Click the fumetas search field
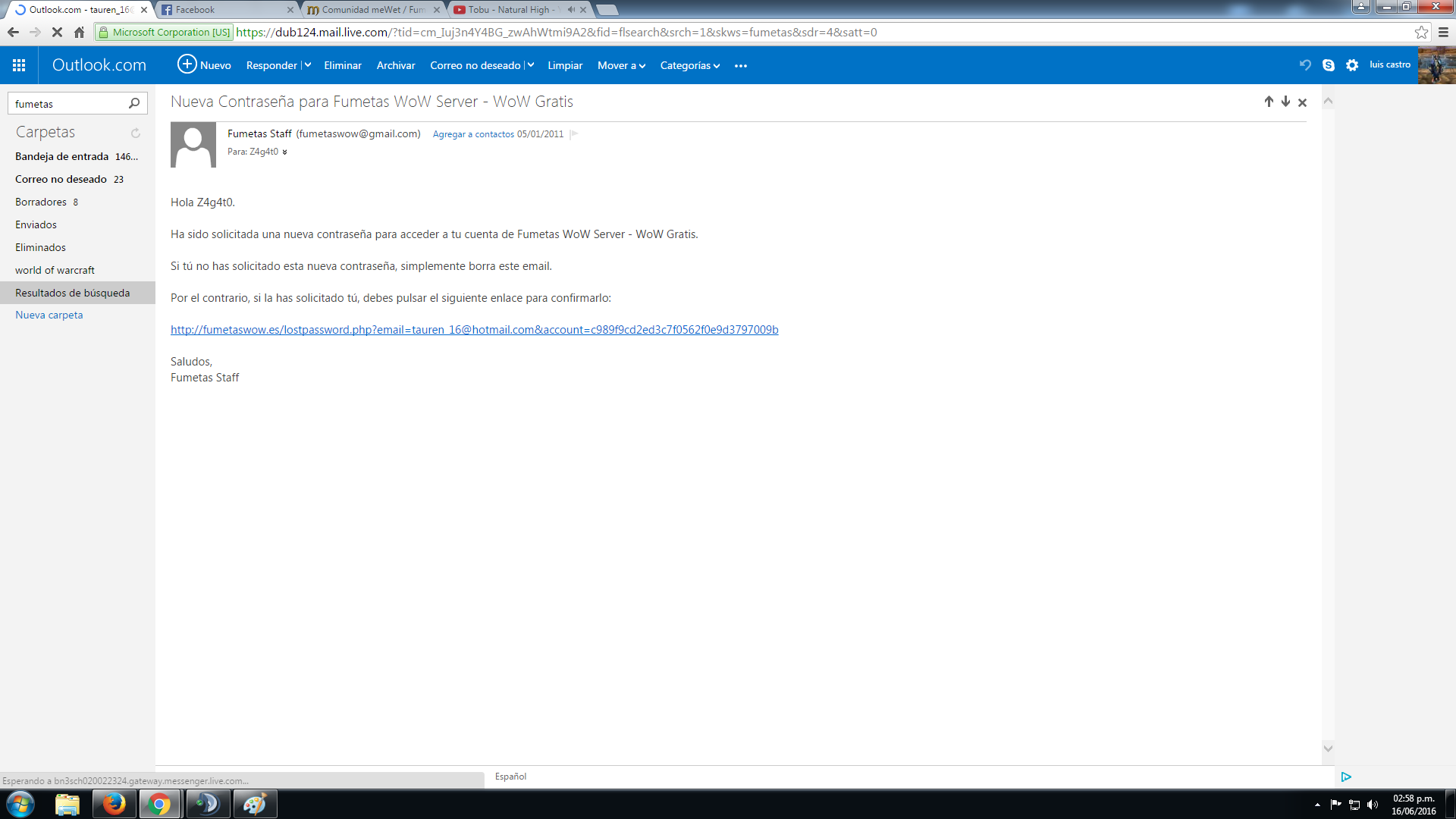1456x819 pixels. 68,104
